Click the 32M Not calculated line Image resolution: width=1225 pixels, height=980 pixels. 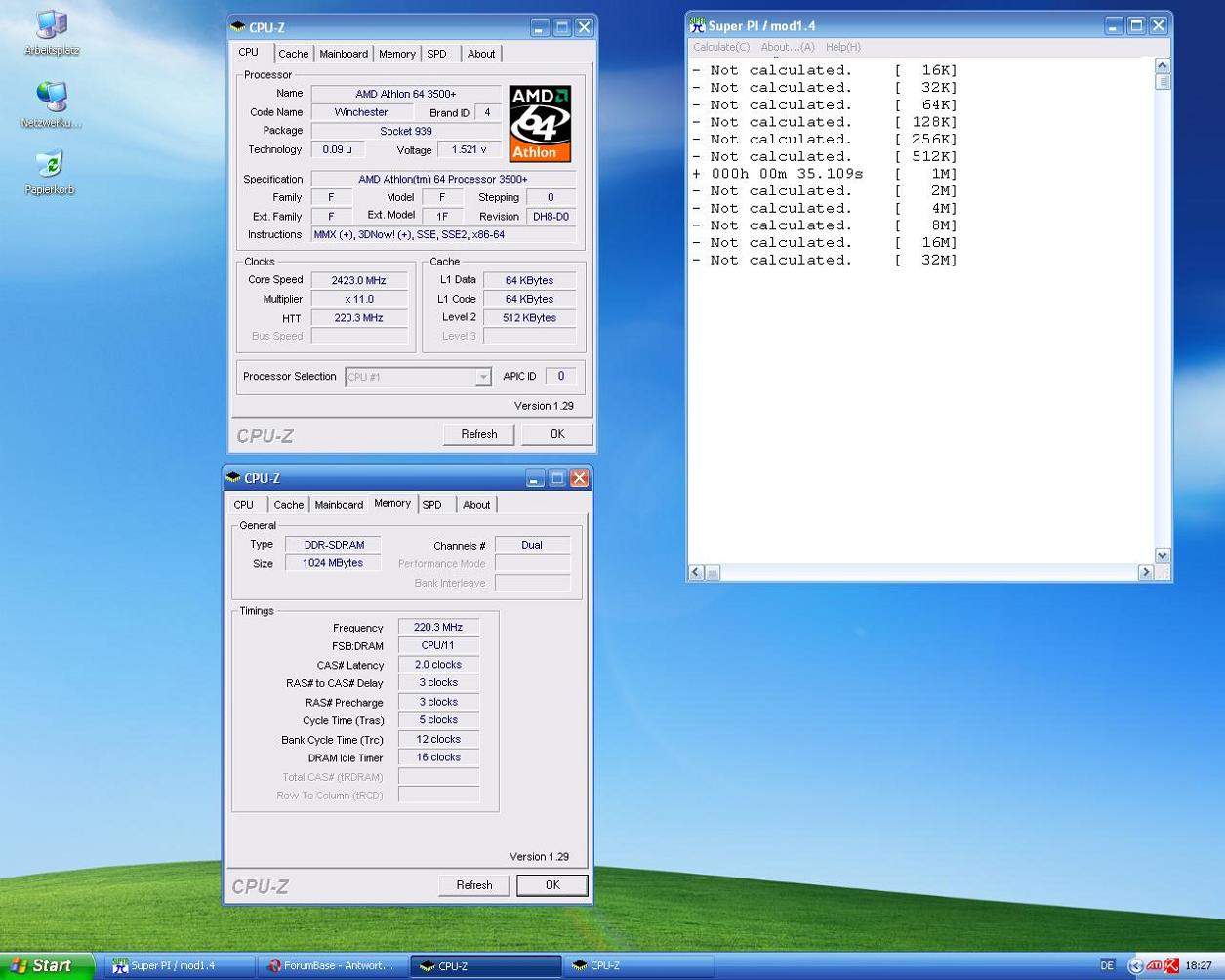[825, 260]
